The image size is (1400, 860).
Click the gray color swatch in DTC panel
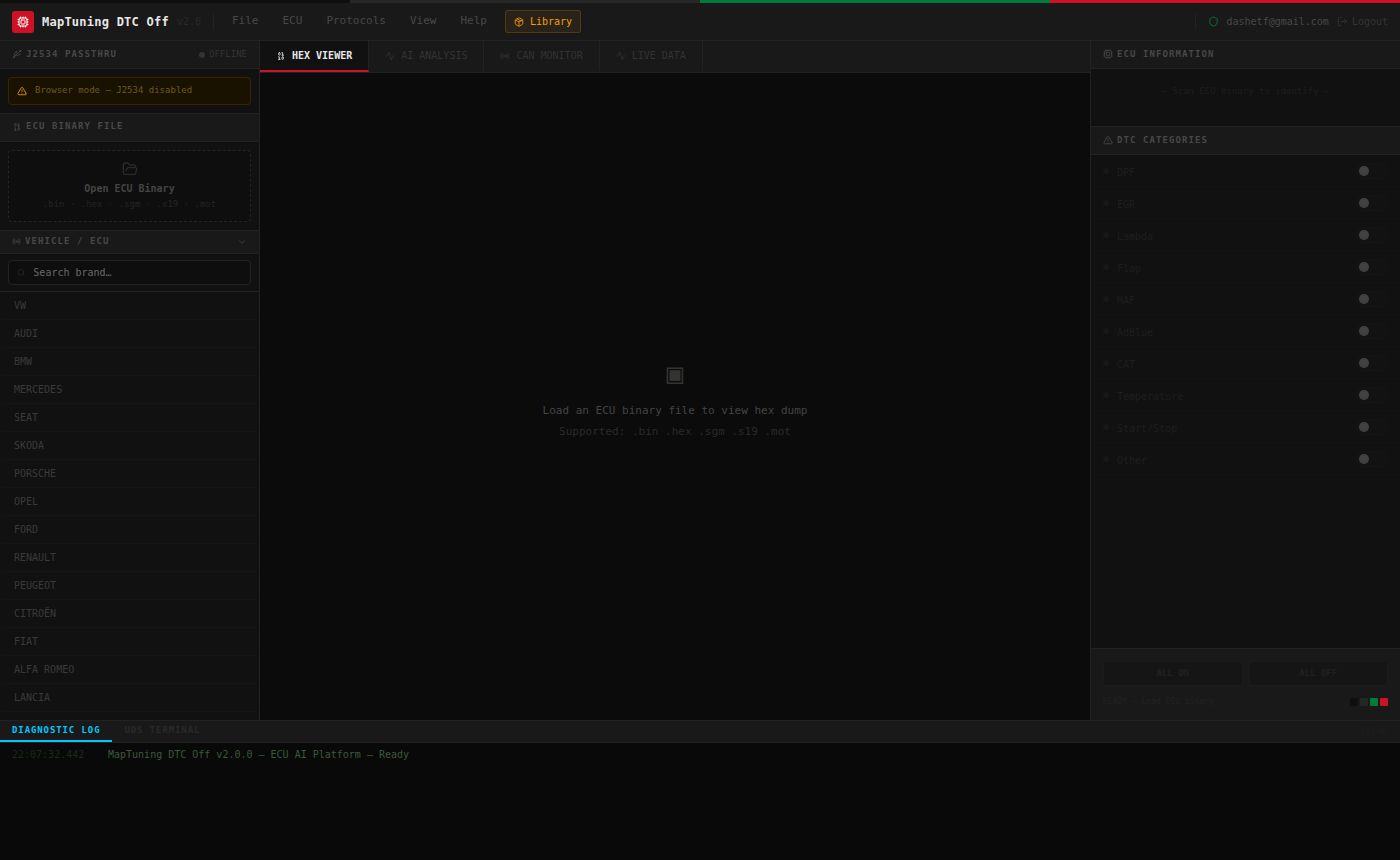click(1364, 702)
